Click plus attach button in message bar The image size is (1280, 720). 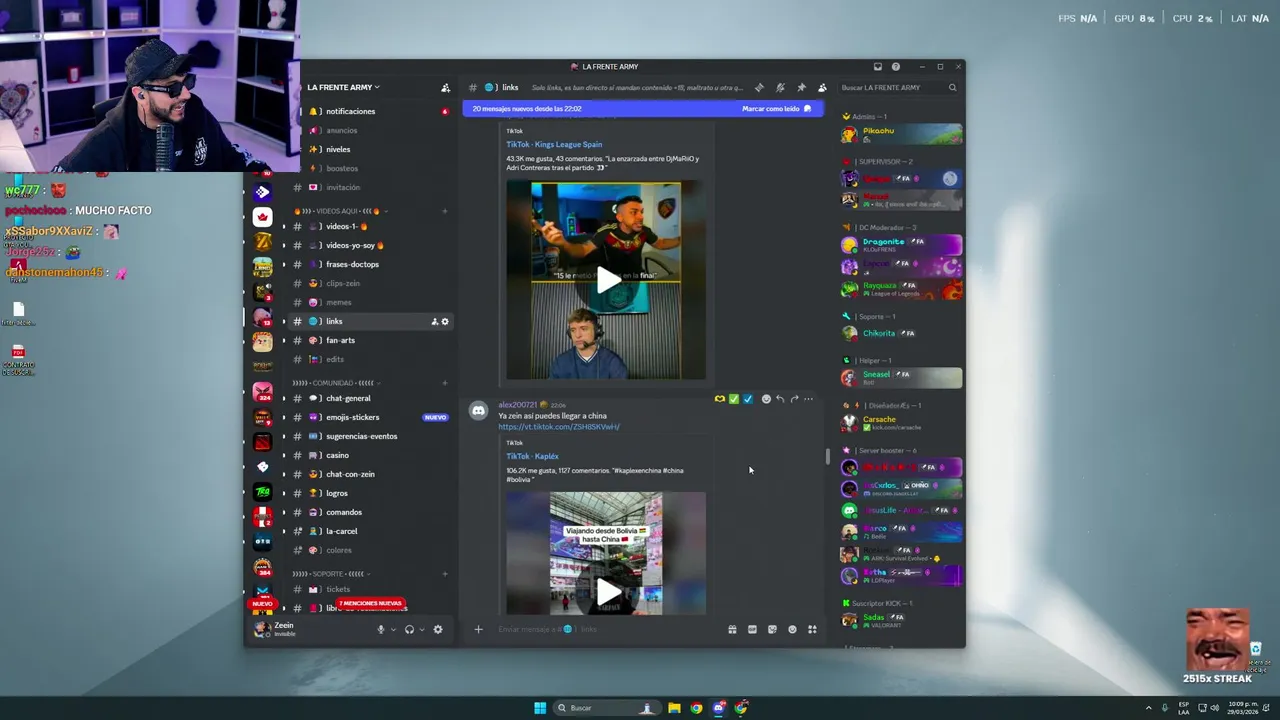478,629
